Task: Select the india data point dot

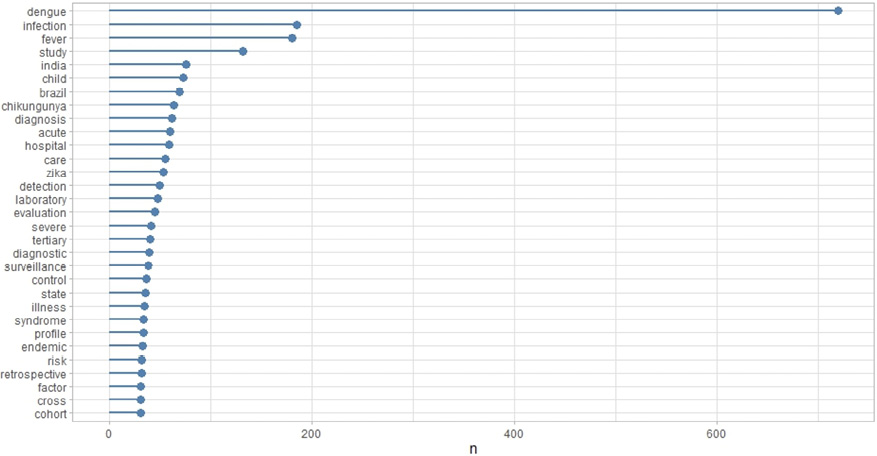Action: click(186, 65)
